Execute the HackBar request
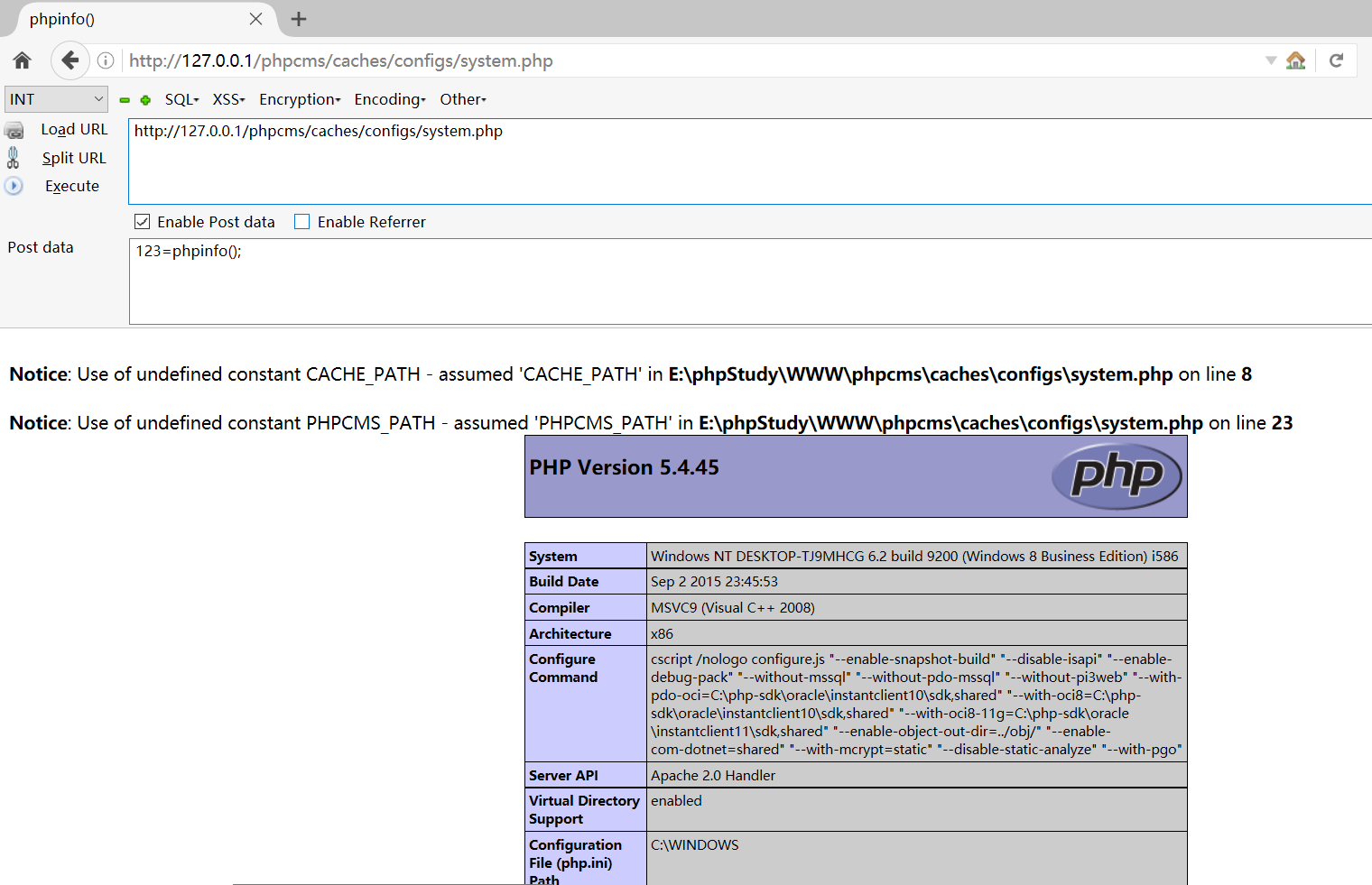Image resolution: width=1372 pixels, height=885 pixels. pos(72,186)
